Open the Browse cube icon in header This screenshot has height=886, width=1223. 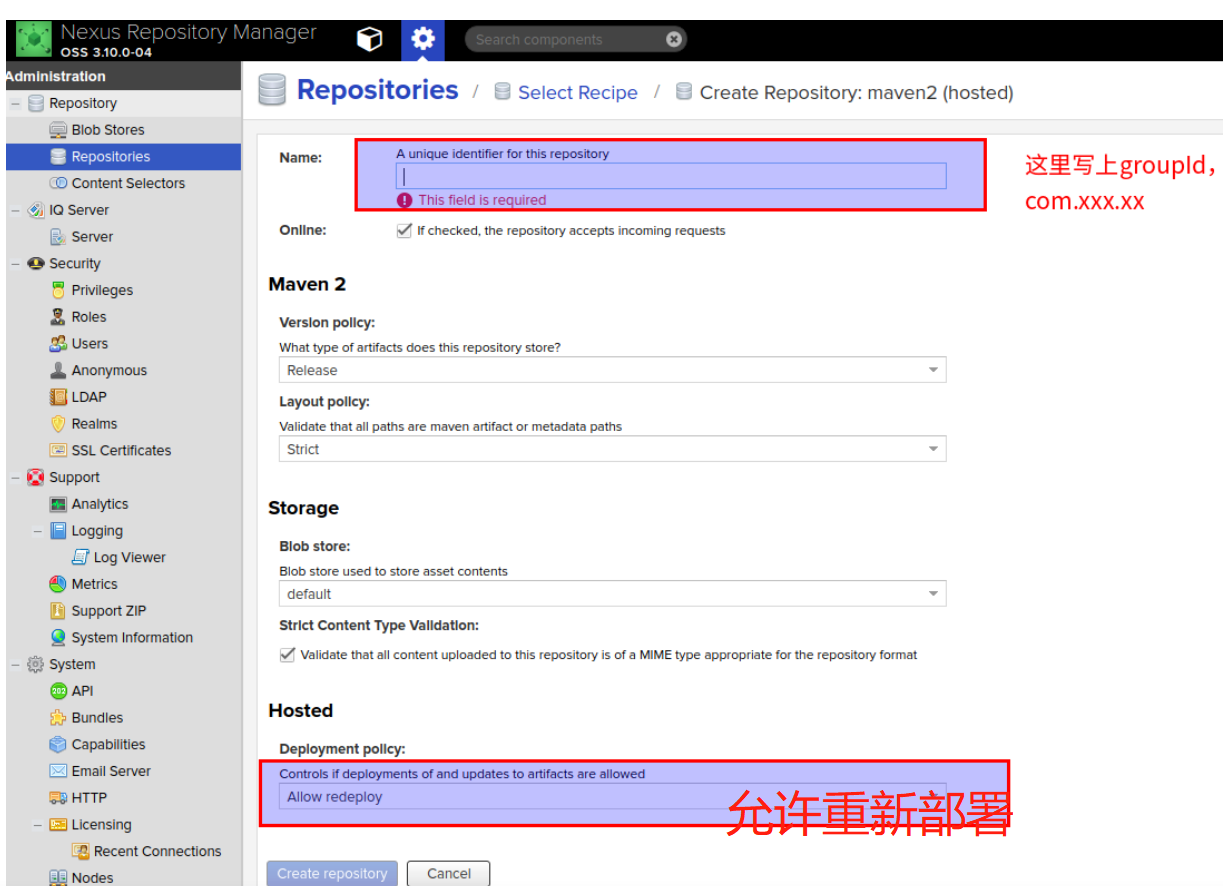coord(370,40)
